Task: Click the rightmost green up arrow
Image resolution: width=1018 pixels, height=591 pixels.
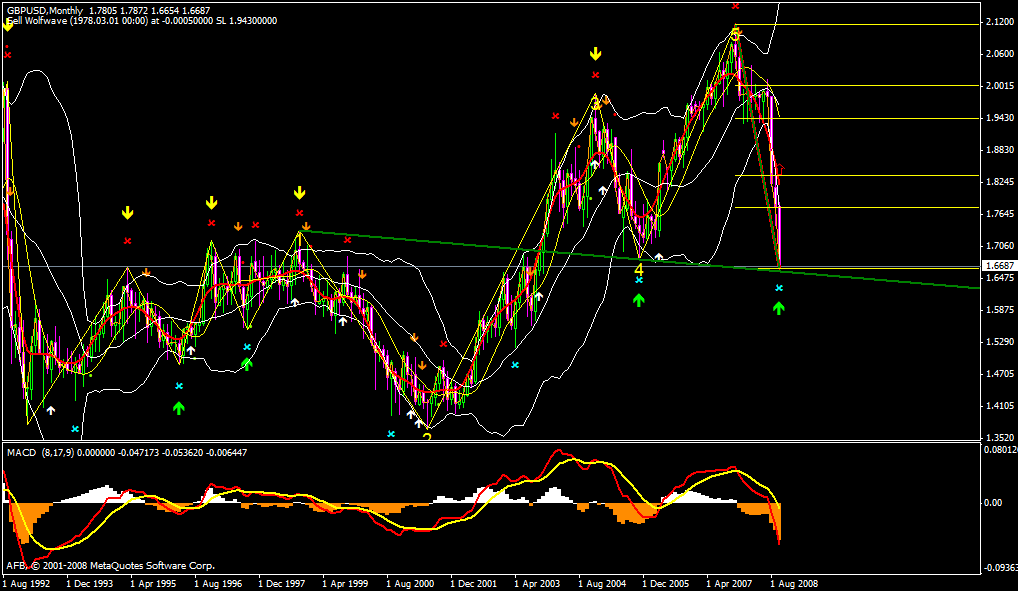Action: [x=779, y=307]
